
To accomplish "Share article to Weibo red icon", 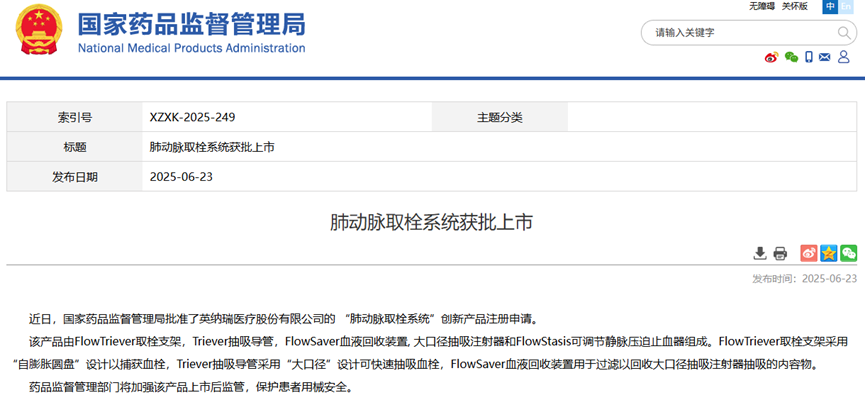I will [809, 253].
